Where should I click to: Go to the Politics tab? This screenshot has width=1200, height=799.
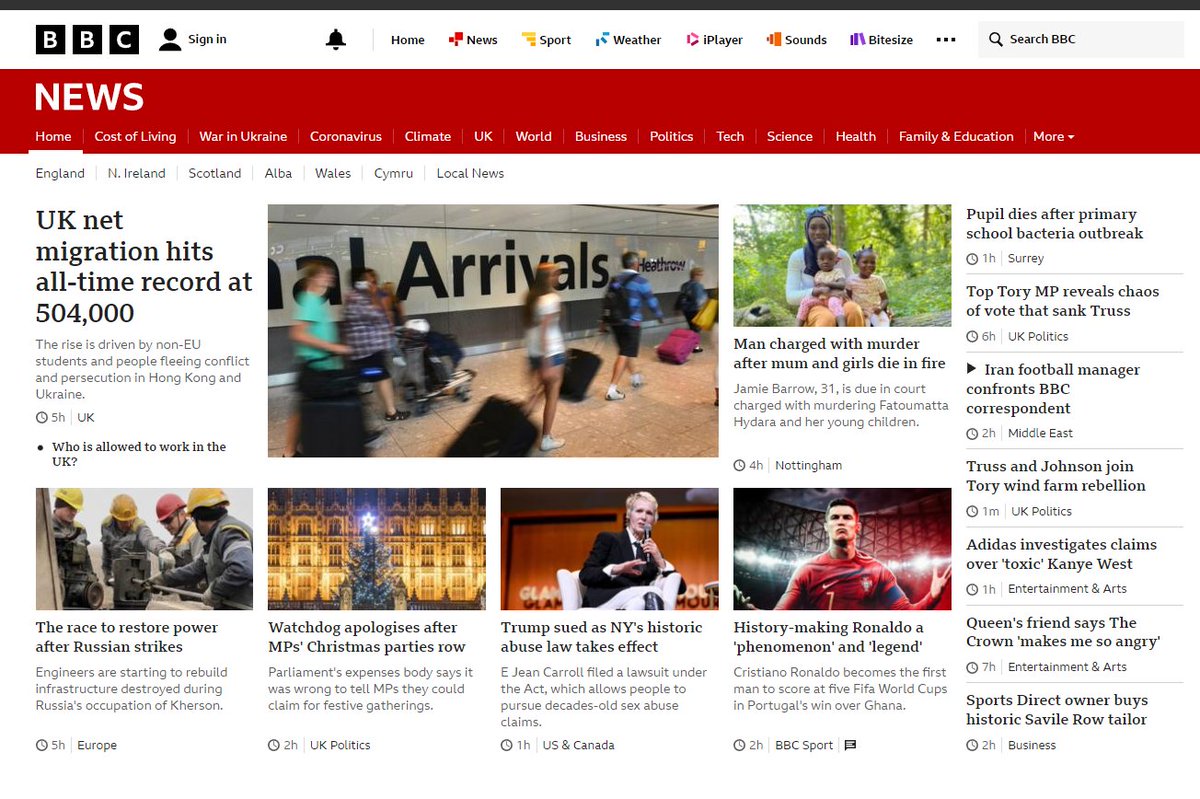click(671, 136)
